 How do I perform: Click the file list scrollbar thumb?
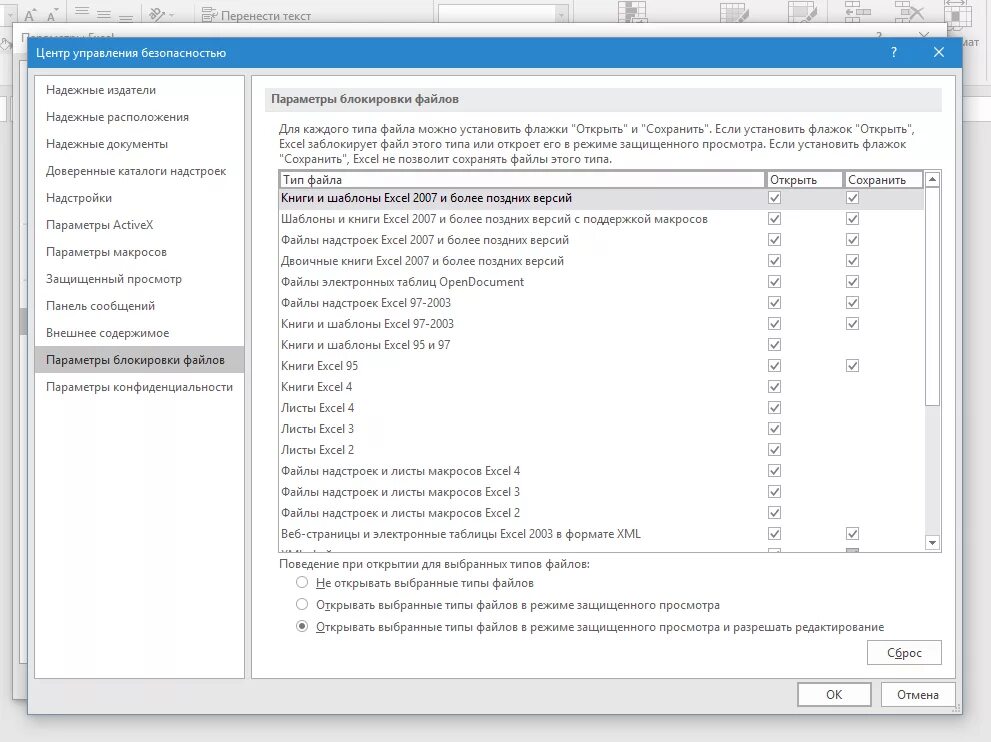[x=932, y=296]
